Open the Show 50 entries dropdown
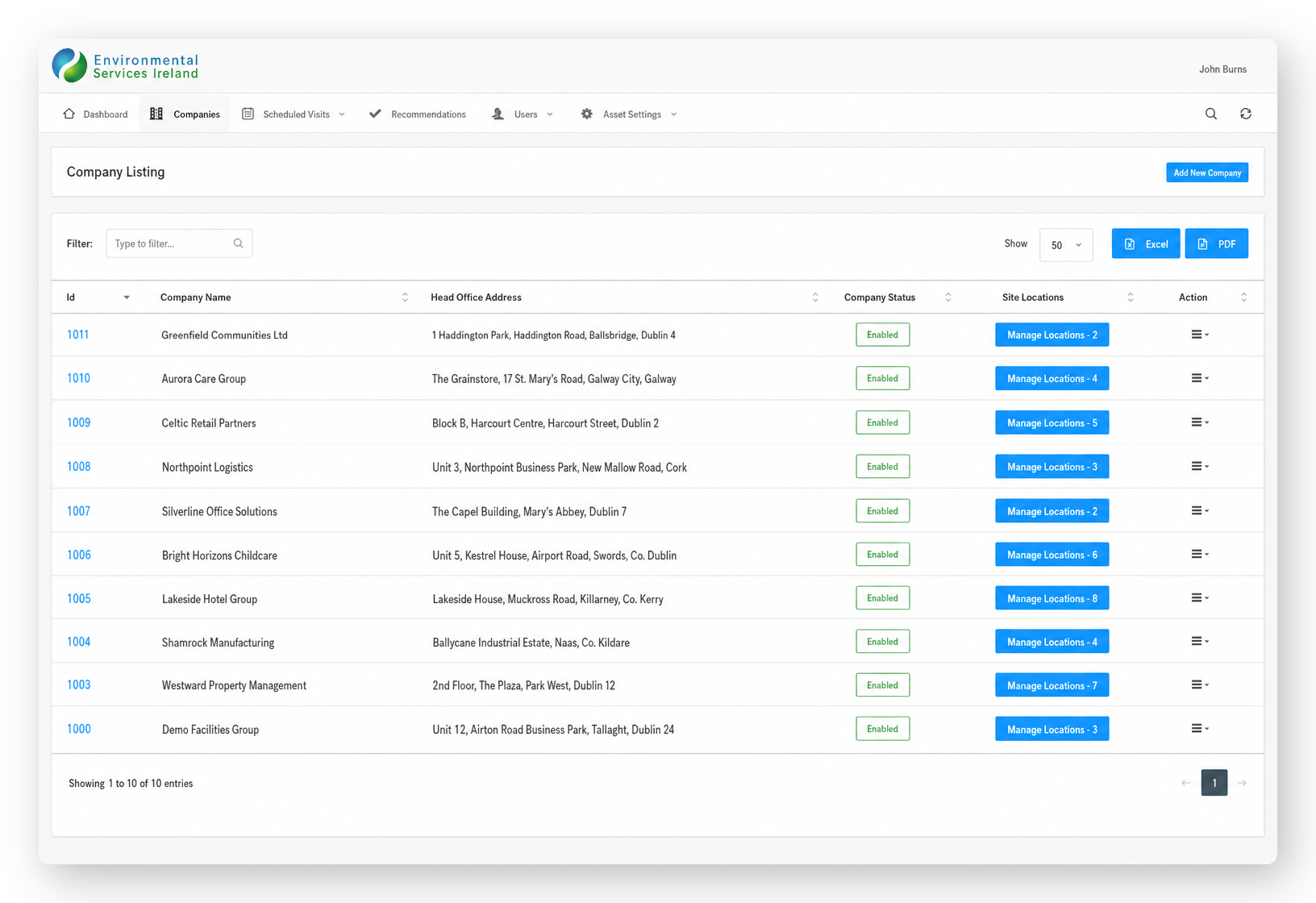This screenshot has height=903, width=1316. (1066, 245)
